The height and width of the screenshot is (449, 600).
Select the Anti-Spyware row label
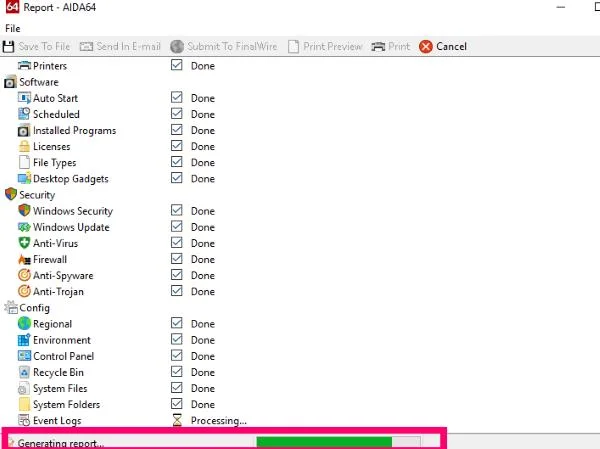63,276
